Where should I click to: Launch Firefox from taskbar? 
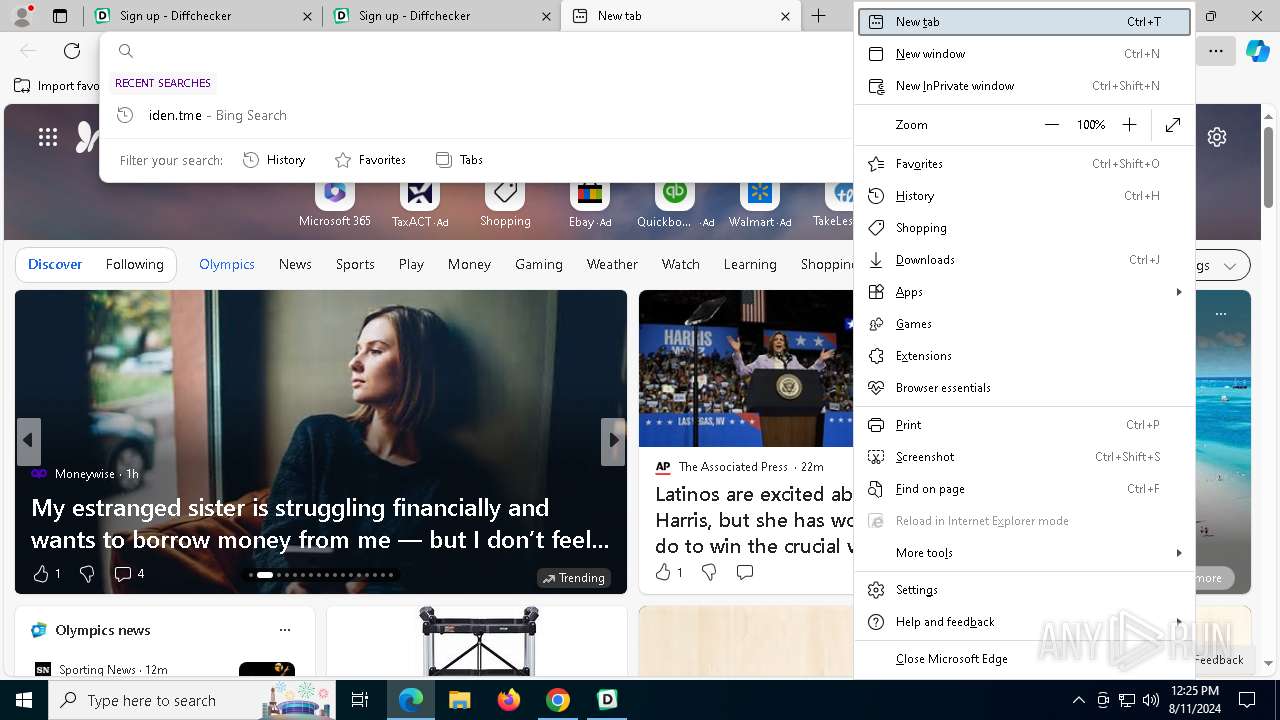click(509, 700)
